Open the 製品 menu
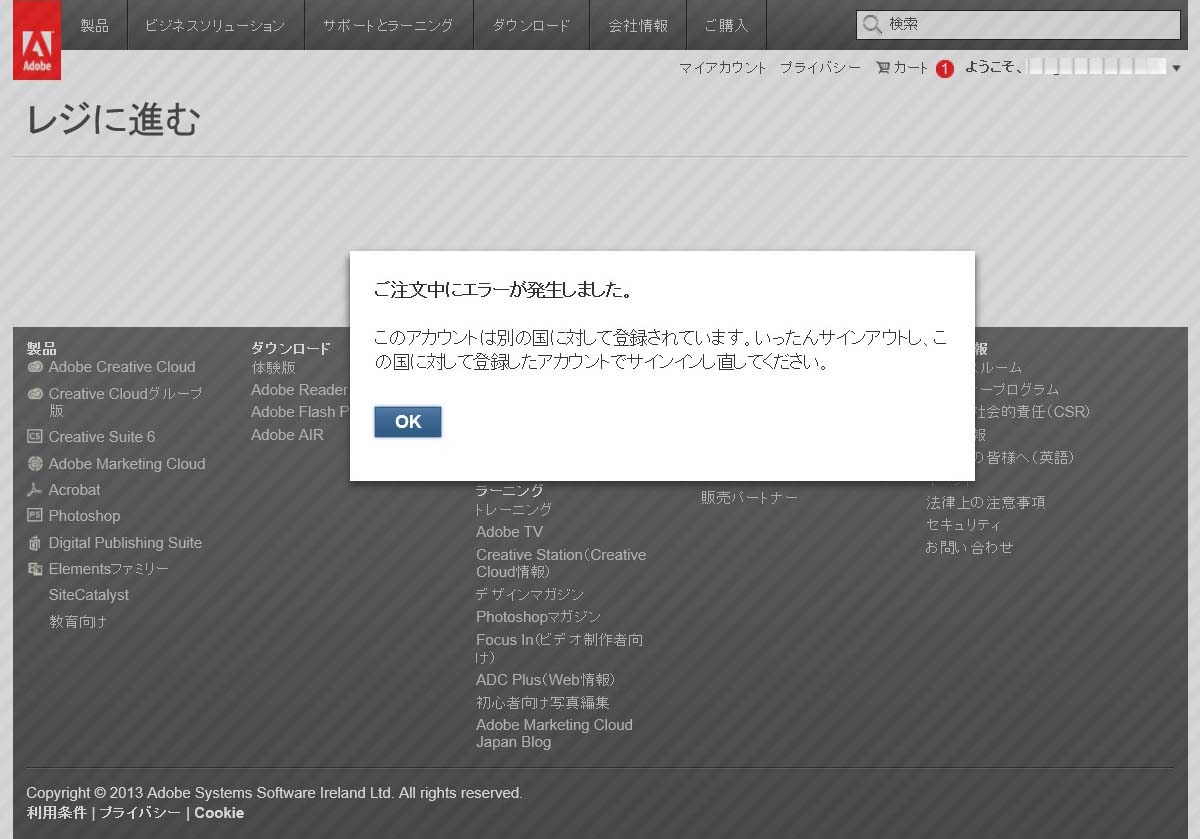Viewport: 1200px width, 839px height. click(x=94, y=25)
